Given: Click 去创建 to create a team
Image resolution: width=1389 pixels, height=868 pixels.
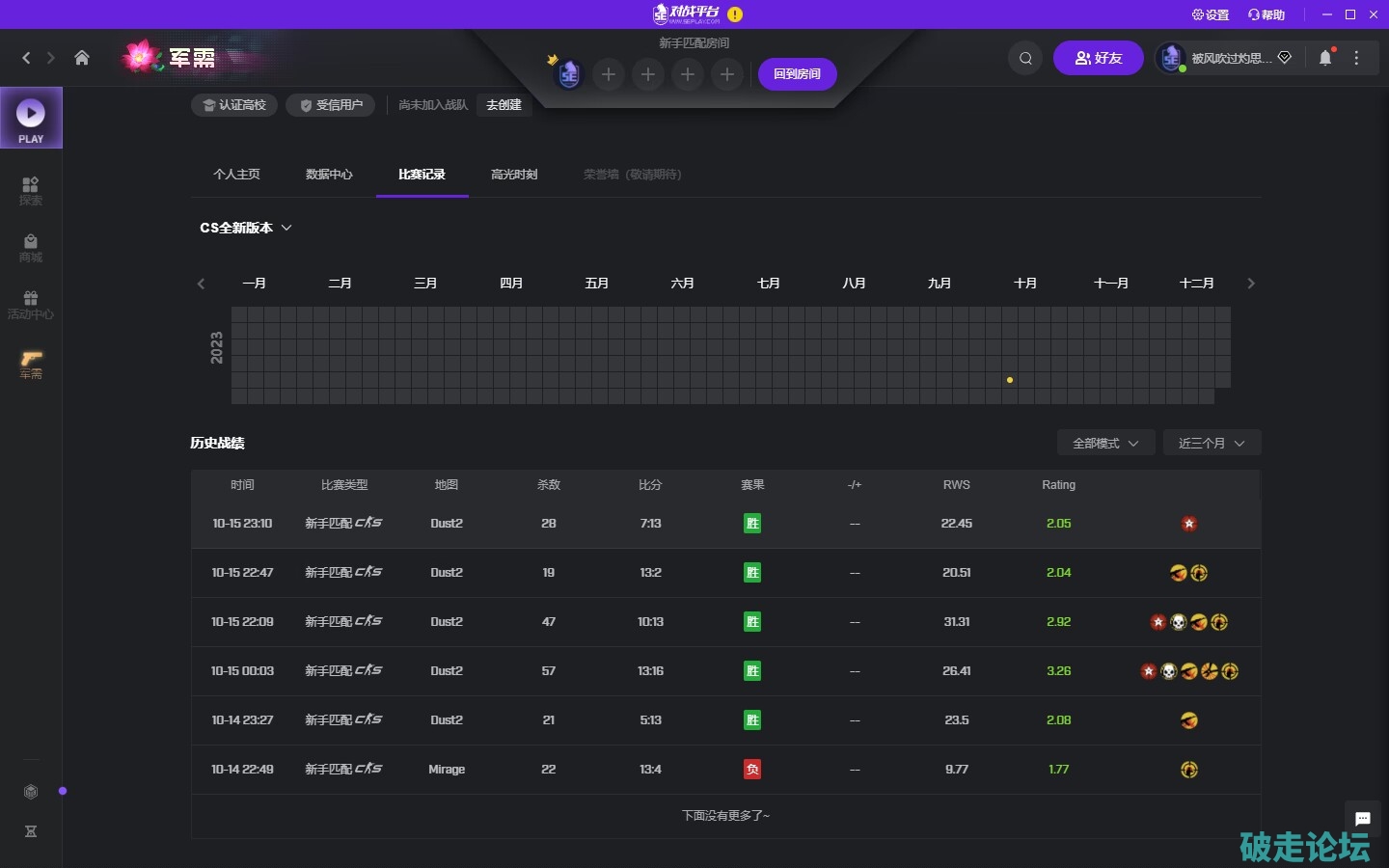Looking at the screenshot, I should [504, 105].
